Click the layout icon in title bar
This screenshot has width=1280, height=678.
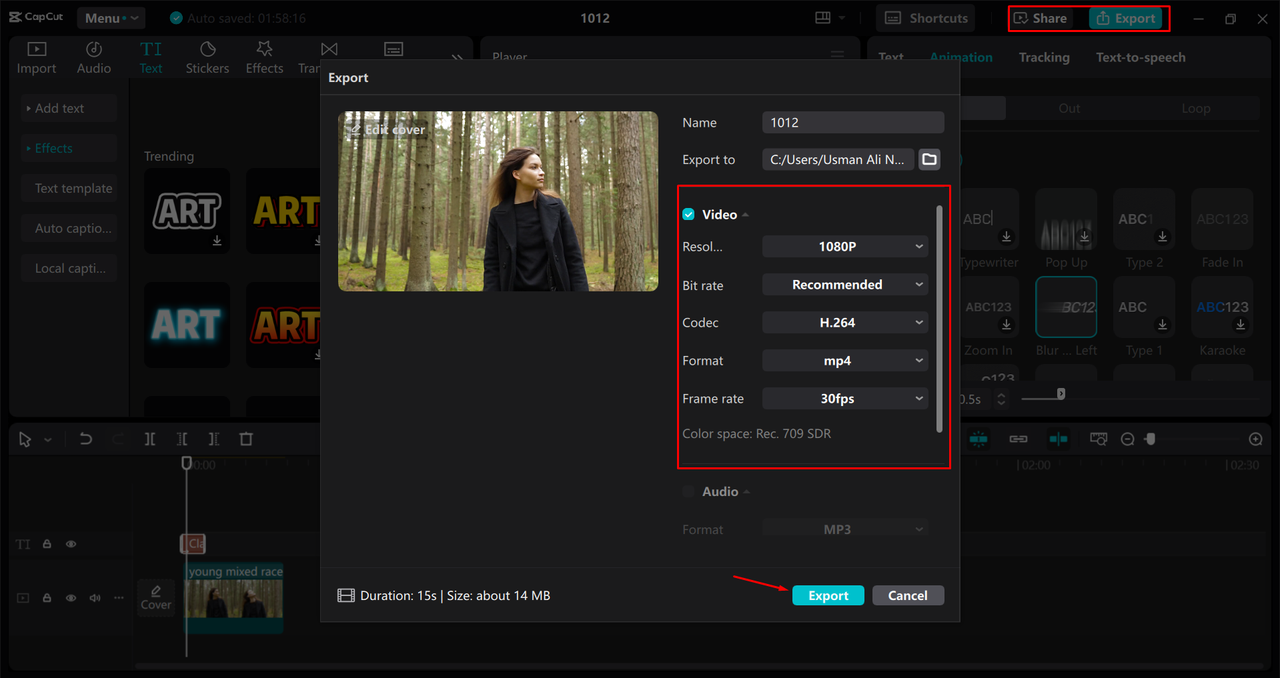click(823, 18)
